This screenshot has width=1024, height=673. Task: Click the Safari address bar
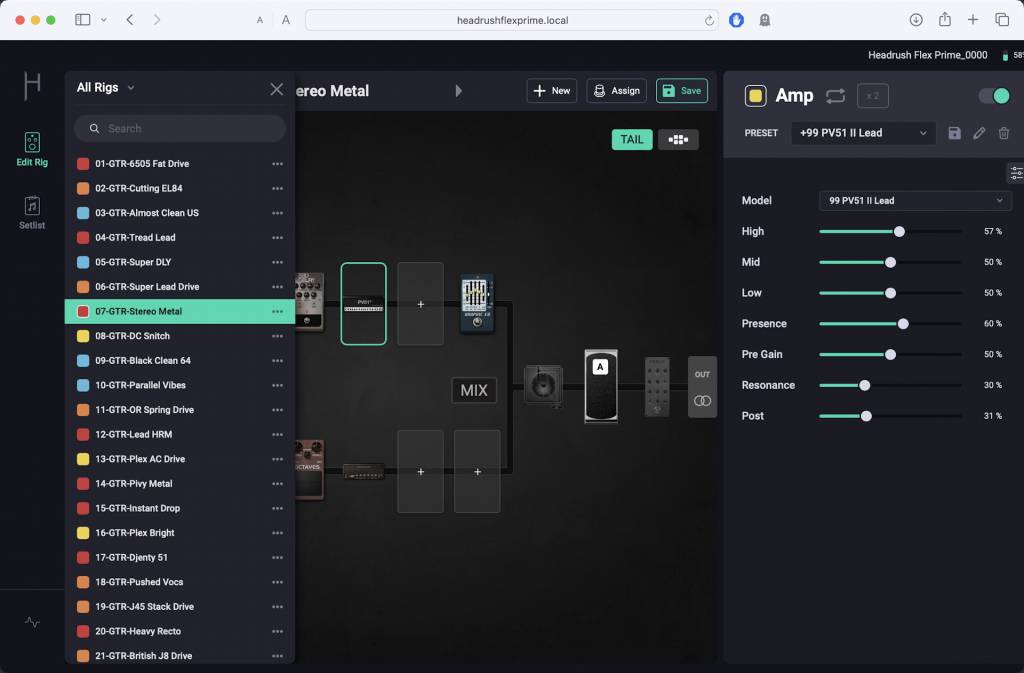click(x=512, y=20)
